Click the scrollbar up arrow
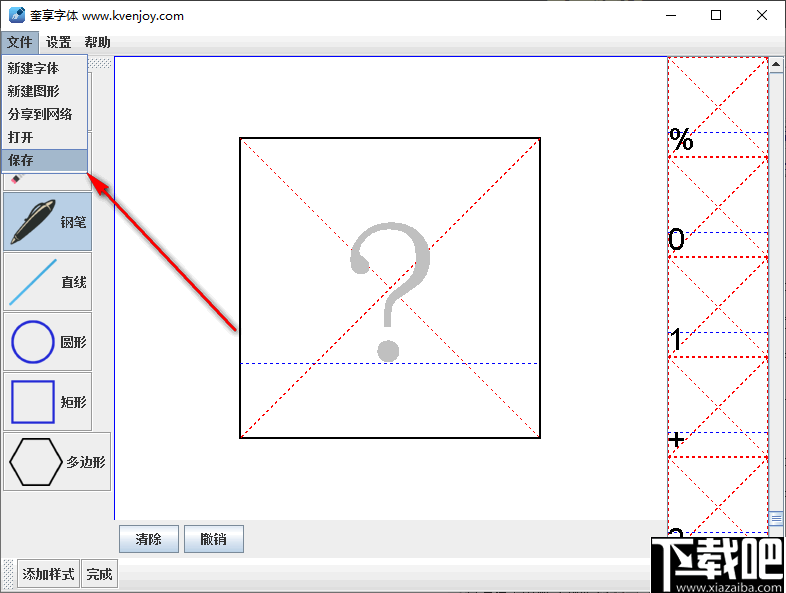The height and width of the screenshot is (593, 786). point(776,65)
